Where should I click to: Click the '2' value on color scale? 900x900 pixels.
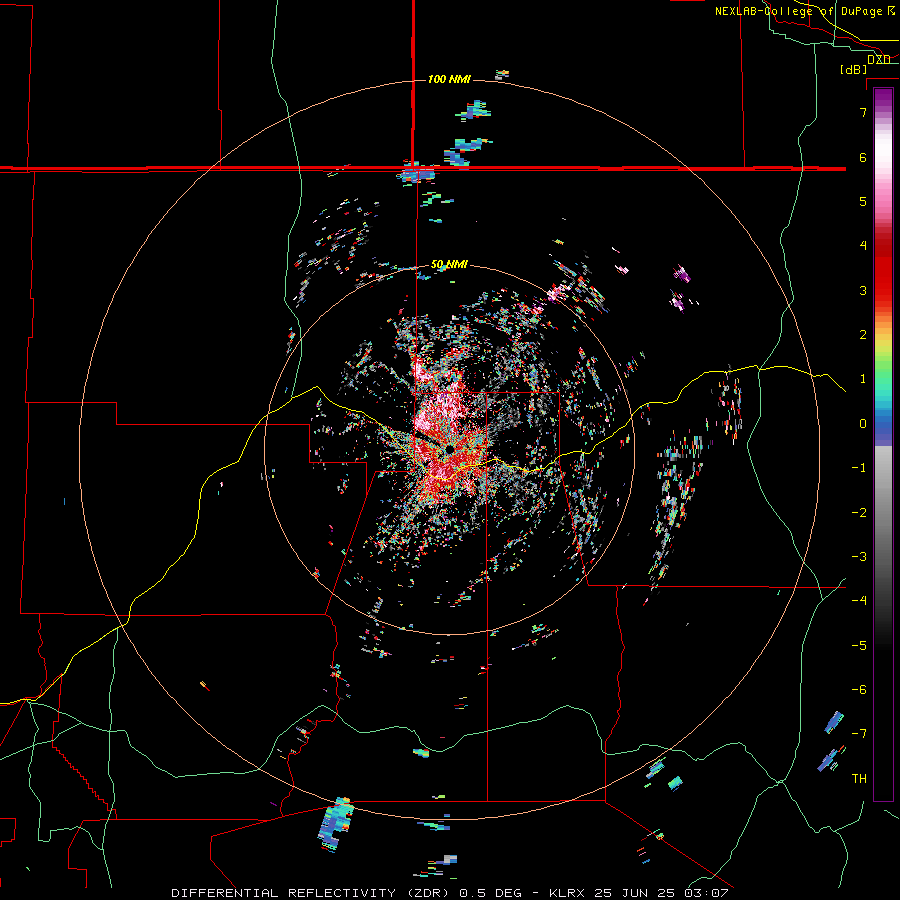pos(863,335)
